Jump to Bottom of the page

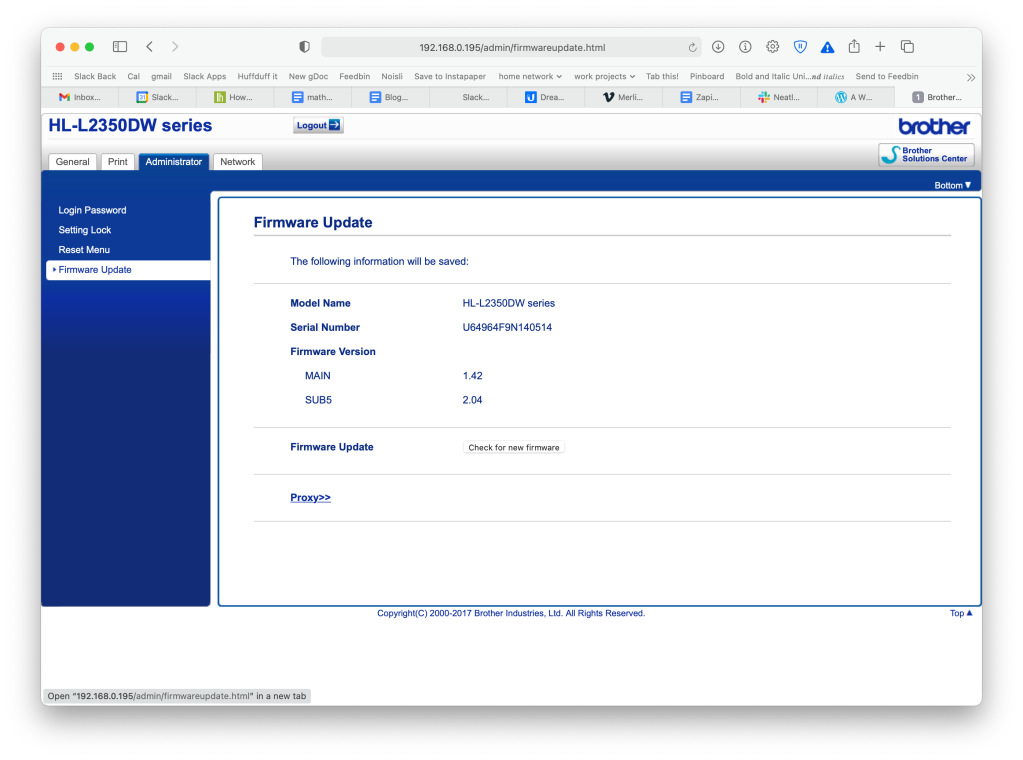point(953,185)
